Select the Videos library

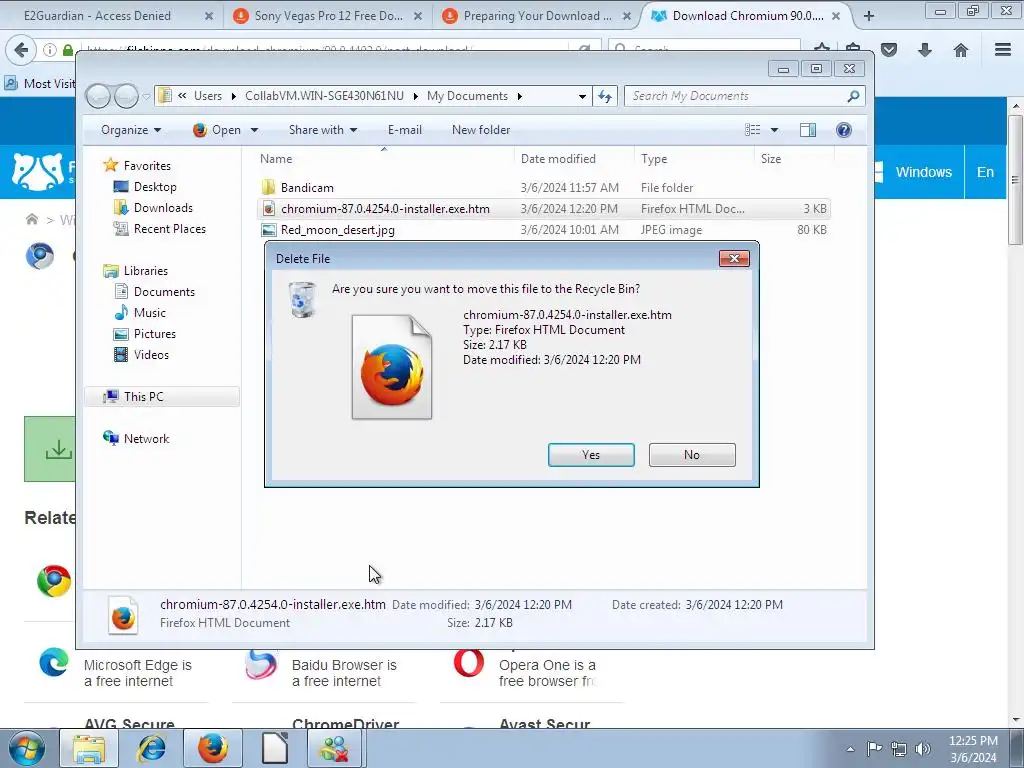click(x=151, y=355)
